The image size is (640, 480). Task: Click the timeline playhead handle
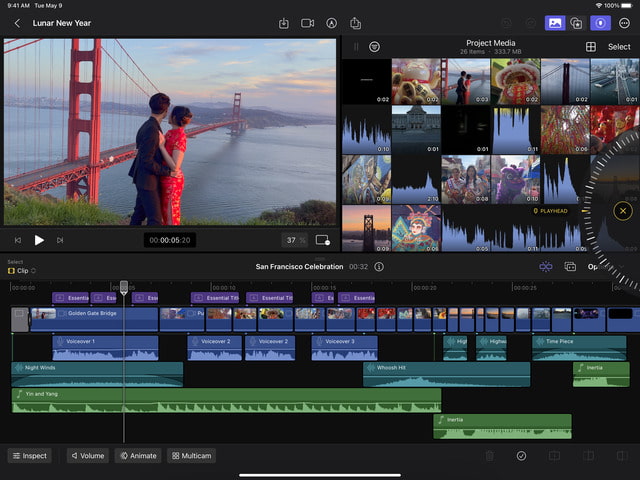[x=124, y=287]
